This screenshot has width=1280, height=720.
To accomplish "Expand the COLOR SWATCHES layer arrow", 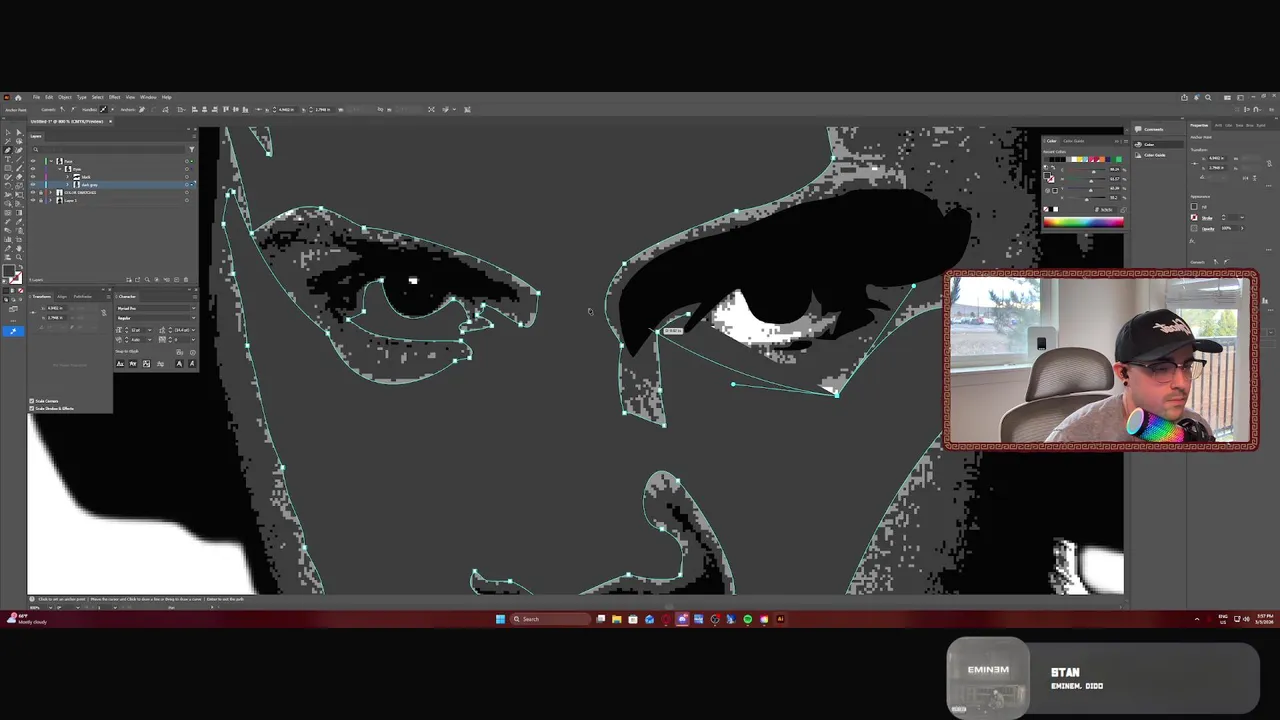I will [x=50, y=192].
